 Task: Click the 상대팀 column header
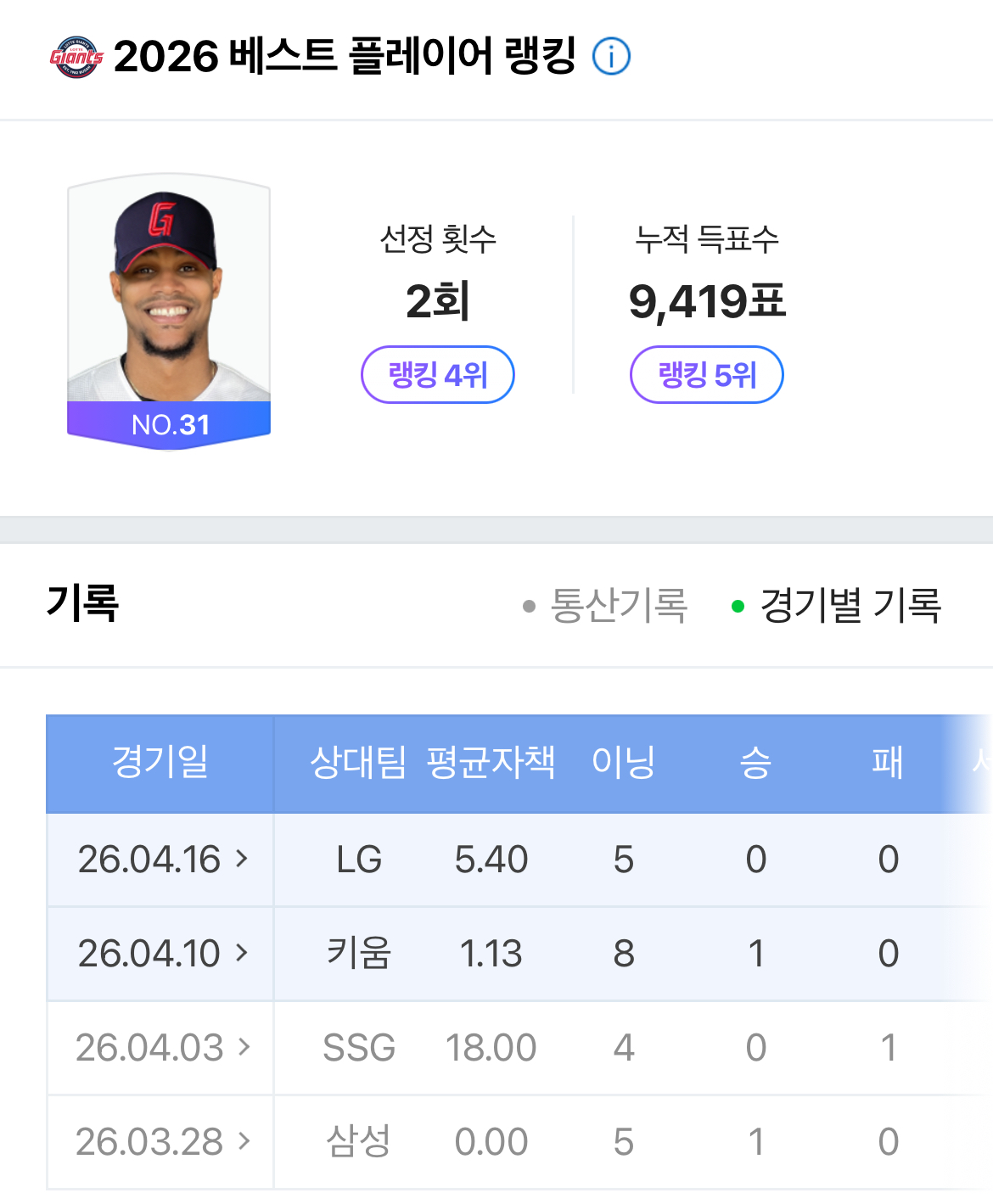click(358, 762)
